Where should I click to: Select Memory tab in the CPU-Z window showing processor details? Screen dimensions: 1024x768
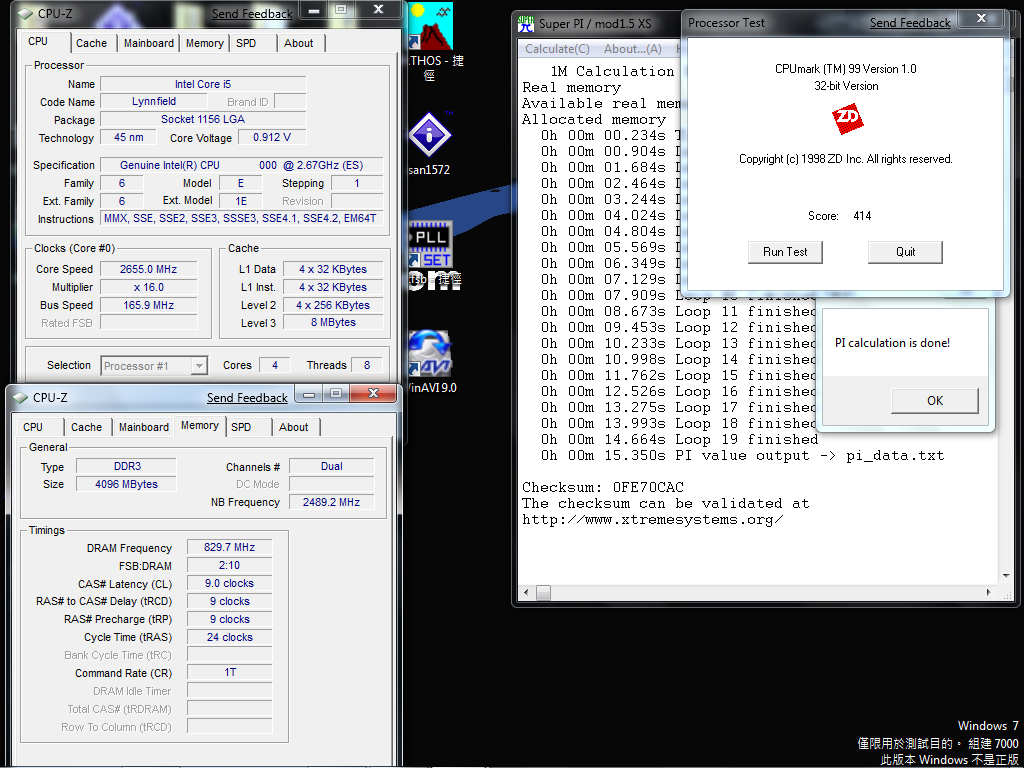[204, 43]
